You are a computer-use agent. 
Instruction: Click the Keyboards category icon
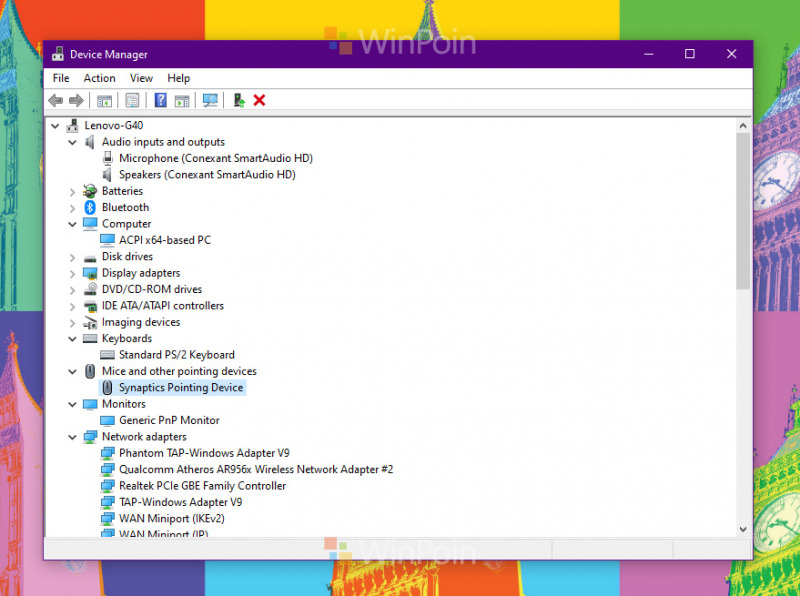(90, 338)
